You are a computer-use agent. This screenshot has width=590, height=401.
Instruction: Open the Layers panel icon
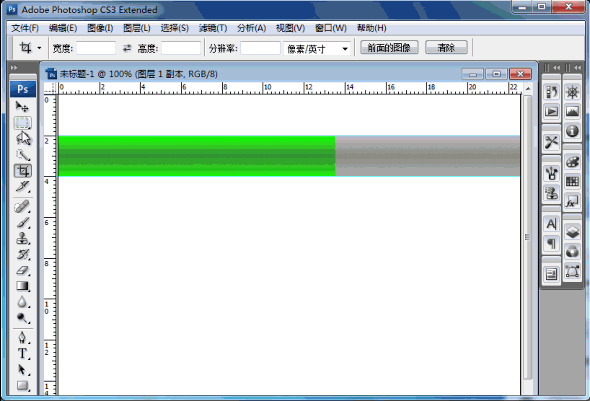(572, 232)
